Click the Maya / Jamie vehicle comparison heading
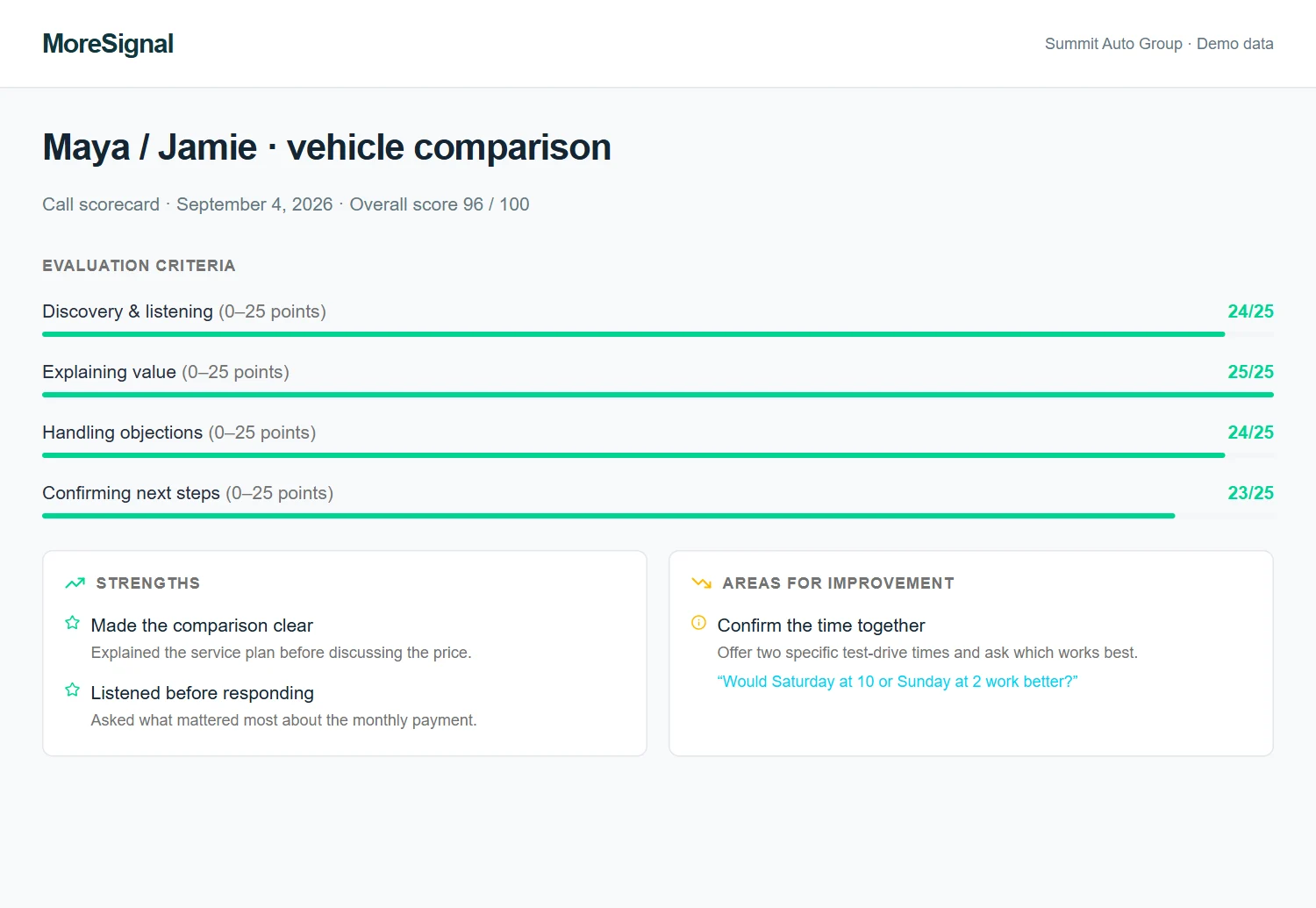 coord(326,147)
